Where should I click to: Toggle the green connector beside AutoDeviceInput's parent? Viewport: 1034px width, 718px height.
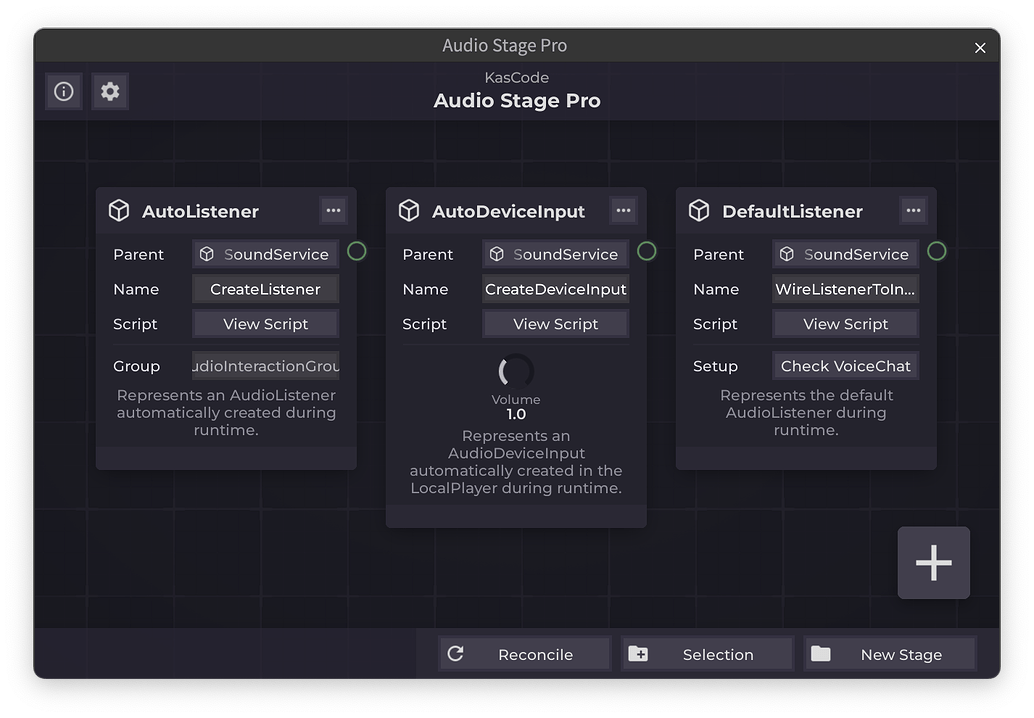[647, 252]
